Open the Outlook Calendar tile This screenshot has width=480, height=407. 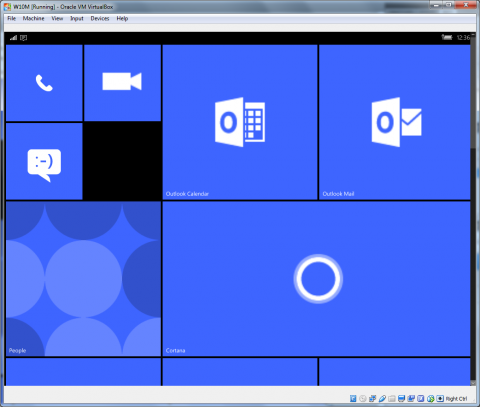pos(240,122)
